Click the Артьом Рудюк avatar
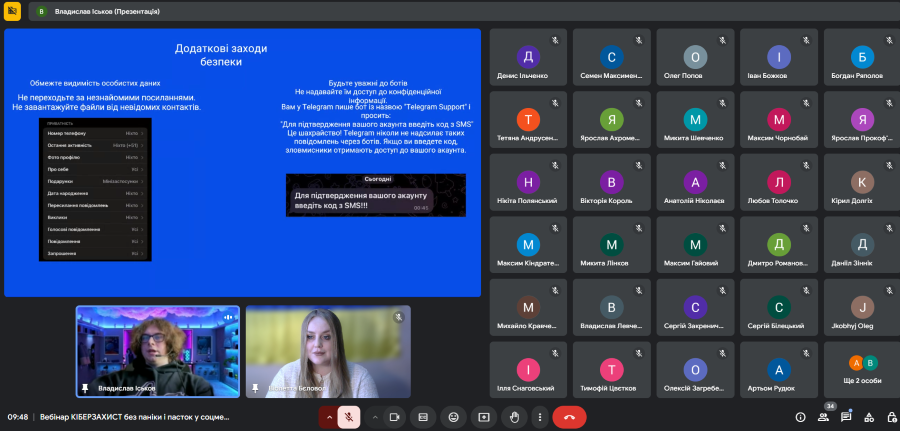 (779, 370)
